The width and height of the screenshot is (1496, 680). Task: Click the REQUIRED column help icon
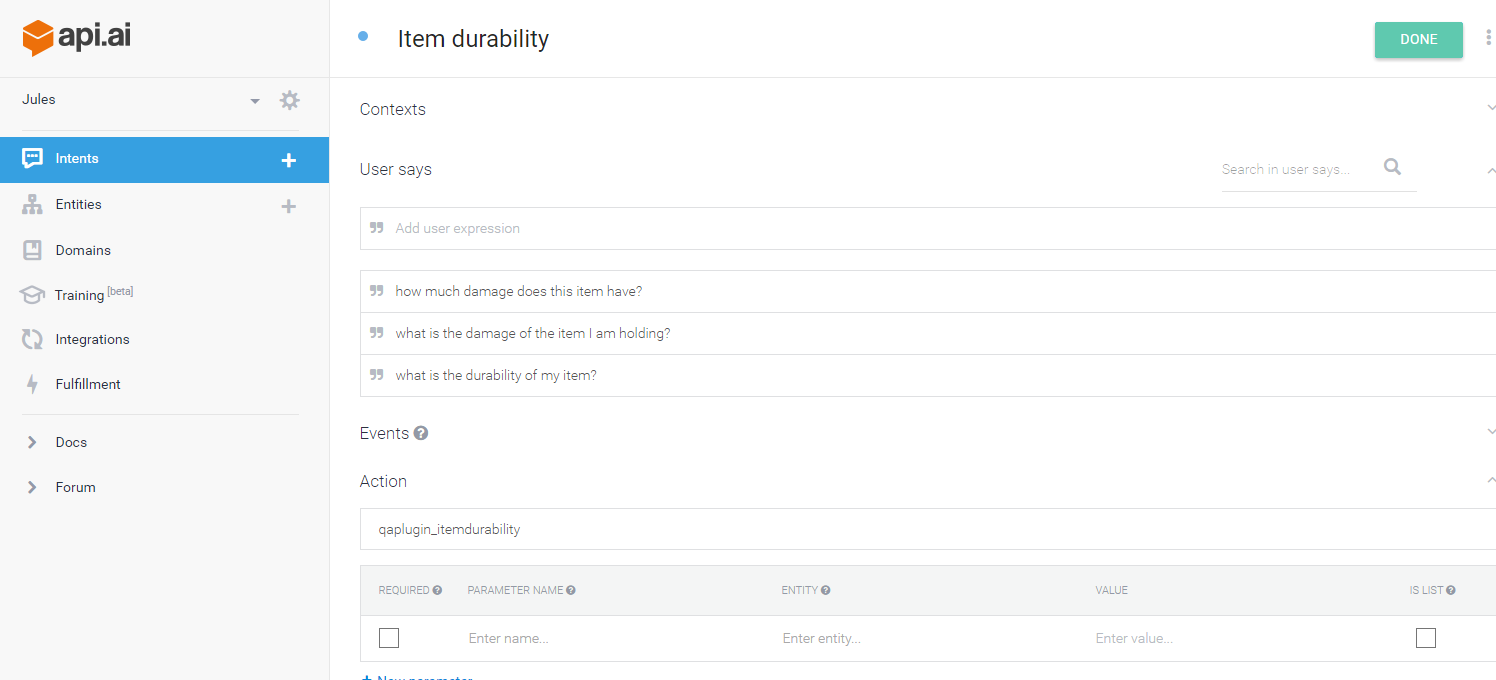(437, 590)
